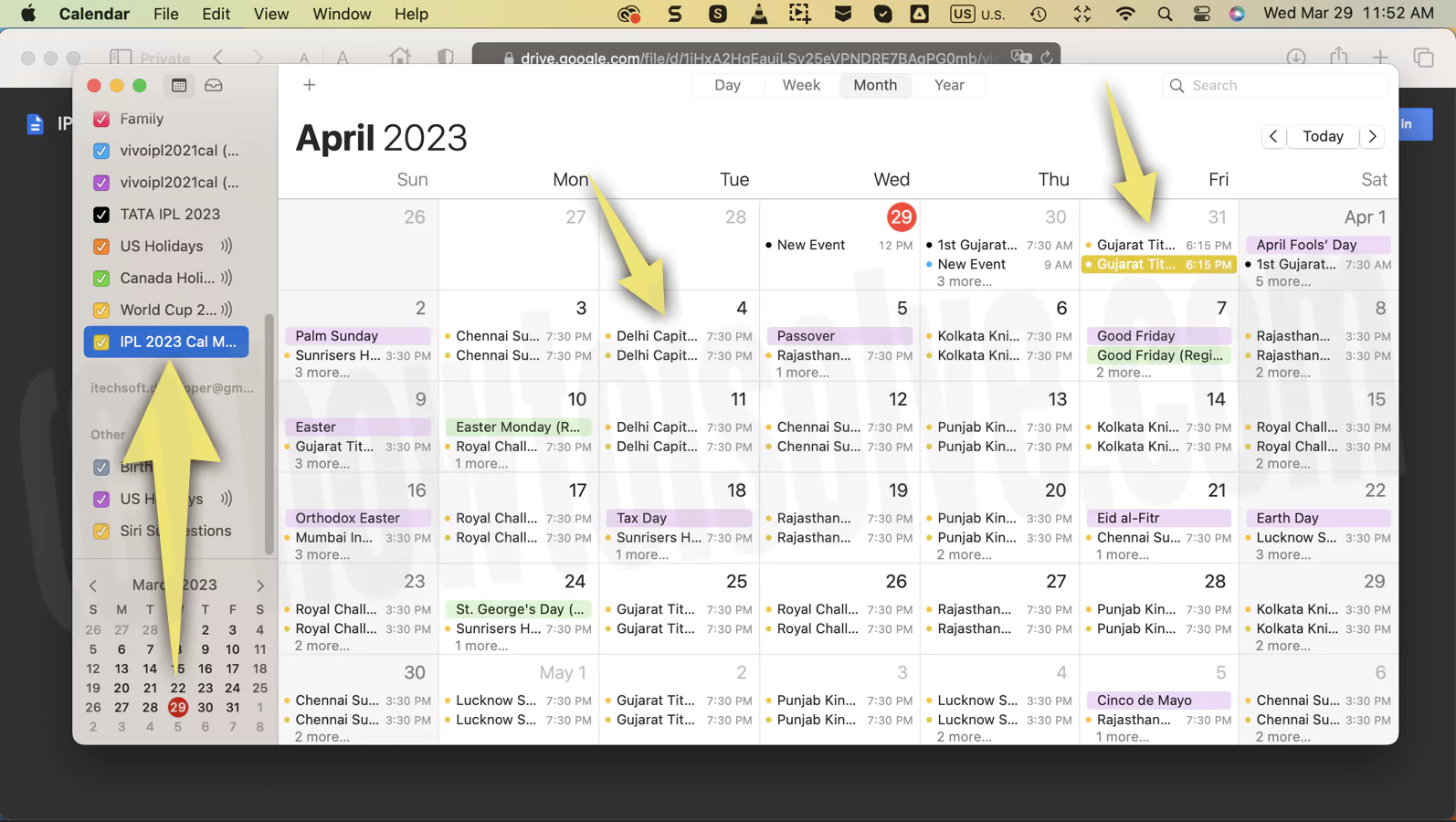Click the Today button
Image resolution: width=1456 pixels, height=822 pixels.
1323,136
